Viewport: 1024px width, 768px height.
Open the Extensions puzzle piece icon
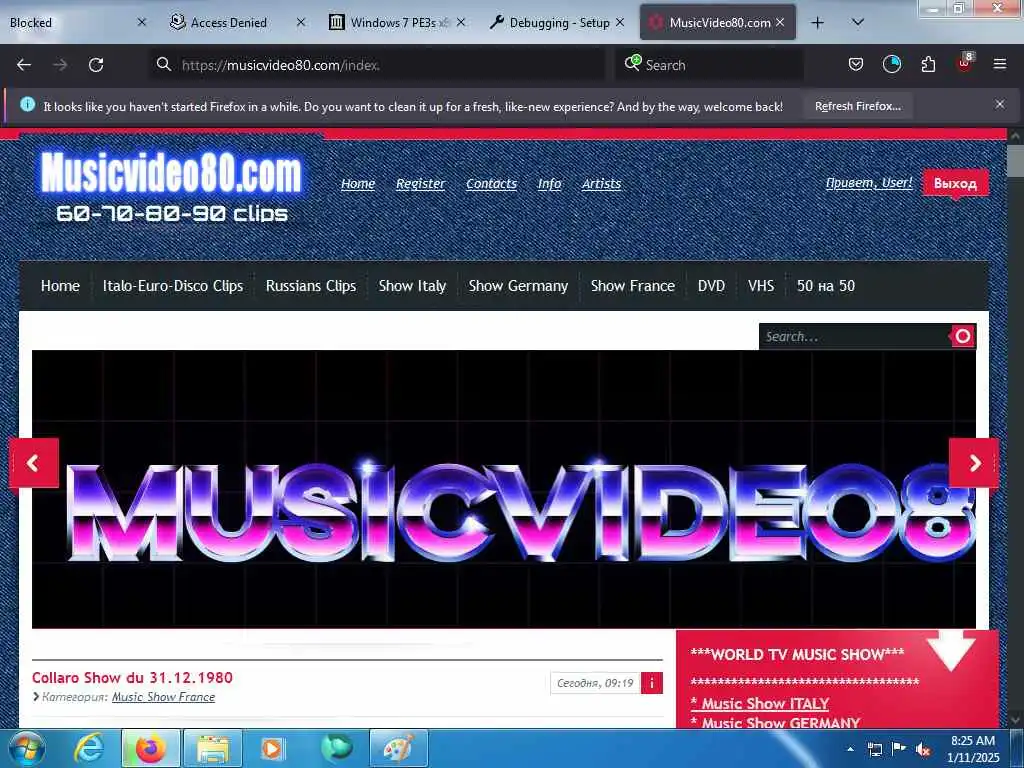[928, 64]
